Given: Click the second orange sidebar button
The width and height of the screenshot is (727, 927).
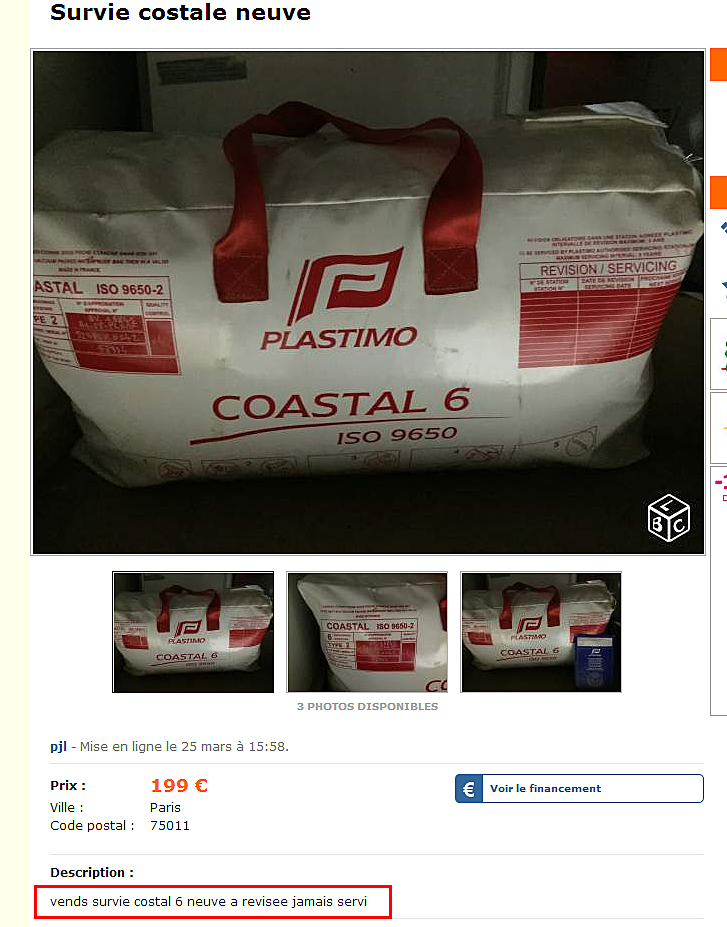Looking at the screenshot, I should (719, 192).
